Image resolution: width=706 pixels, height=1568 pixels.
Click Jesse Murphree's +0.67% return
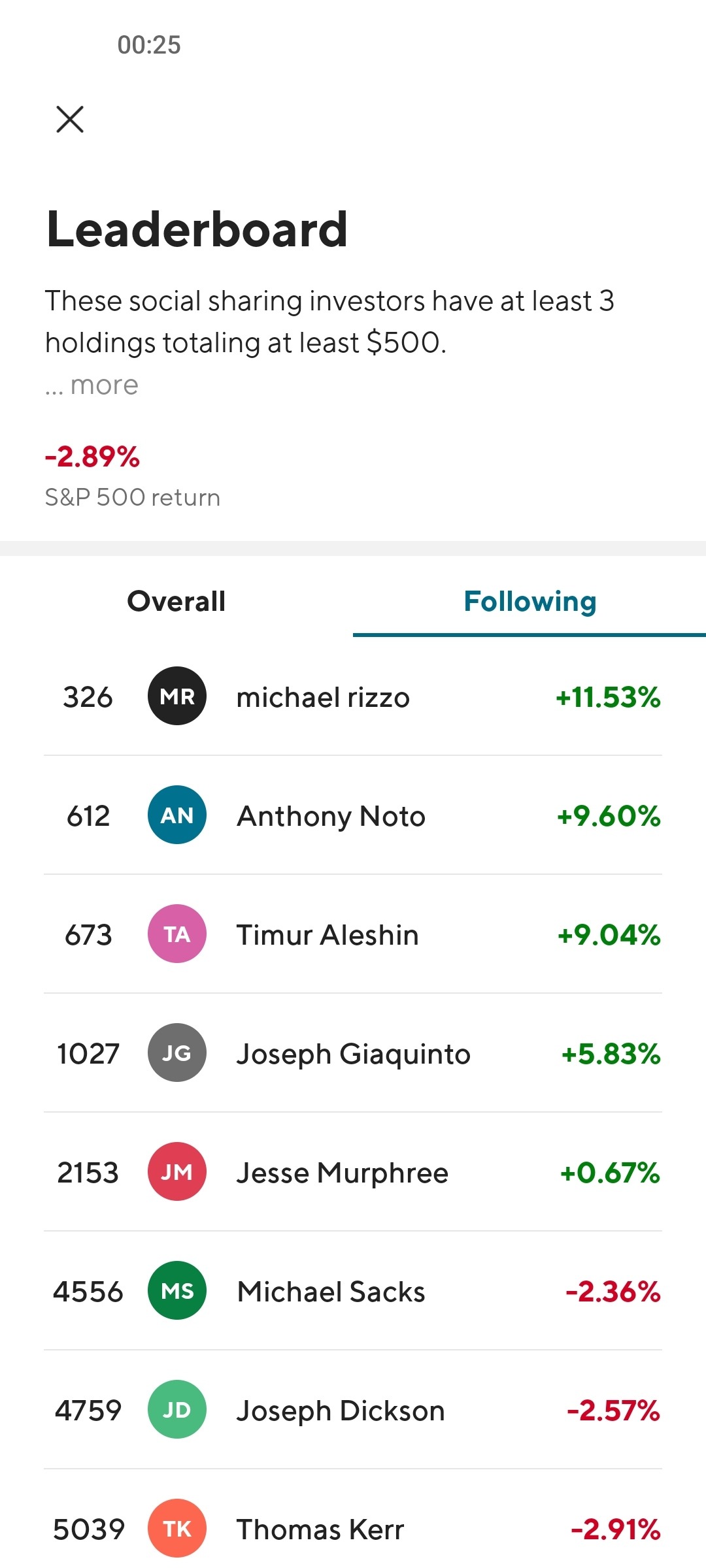[610, 1173]
